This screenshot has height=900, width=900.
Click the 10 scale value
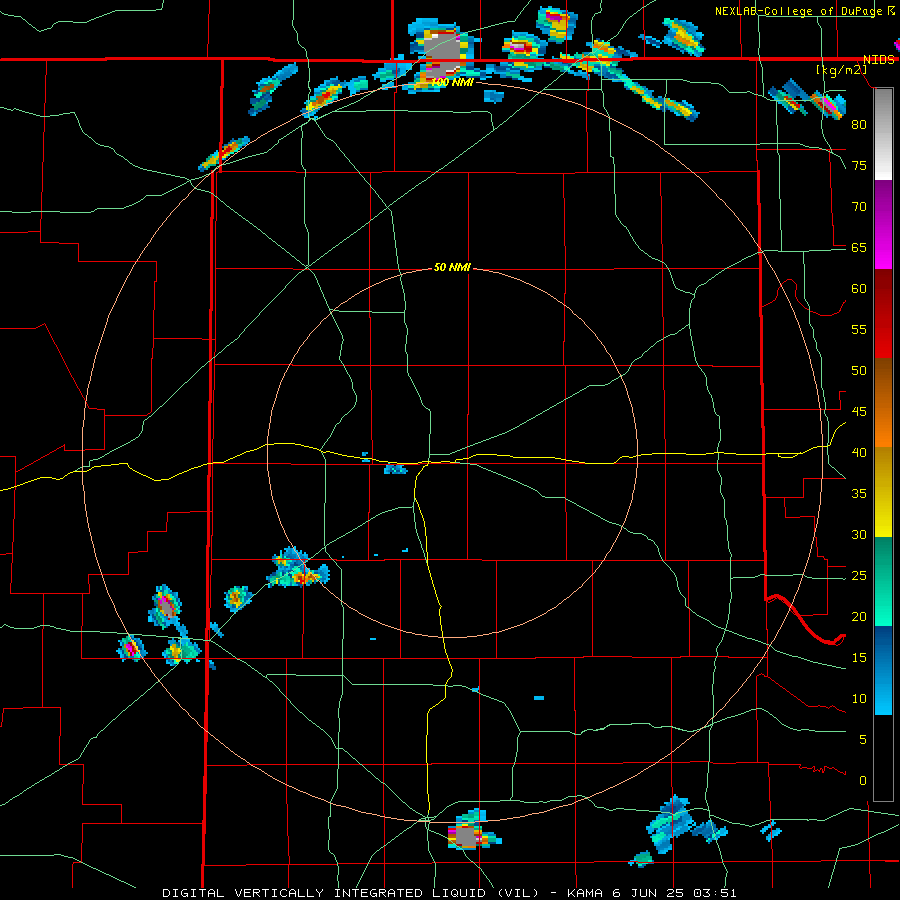pyautogui.click(x=859, y=699)
